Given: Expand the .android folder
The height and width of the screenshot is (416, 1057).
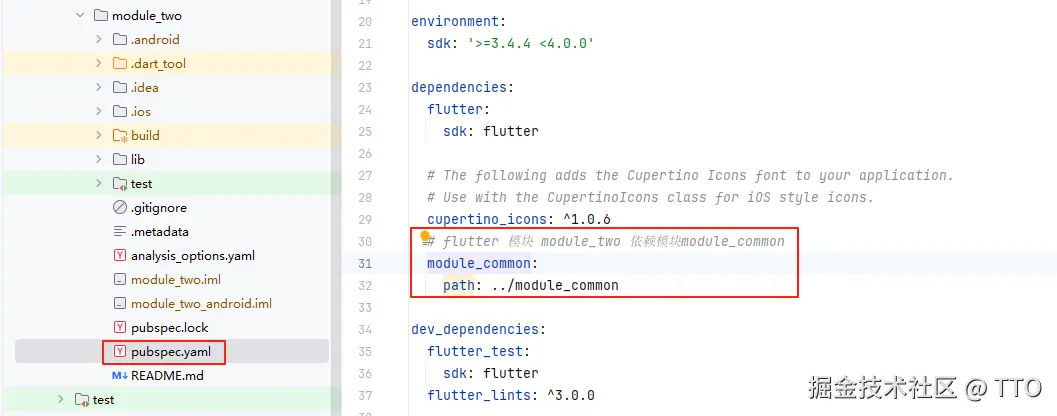Looking at the screenshot, I should [x=98, y=40].
